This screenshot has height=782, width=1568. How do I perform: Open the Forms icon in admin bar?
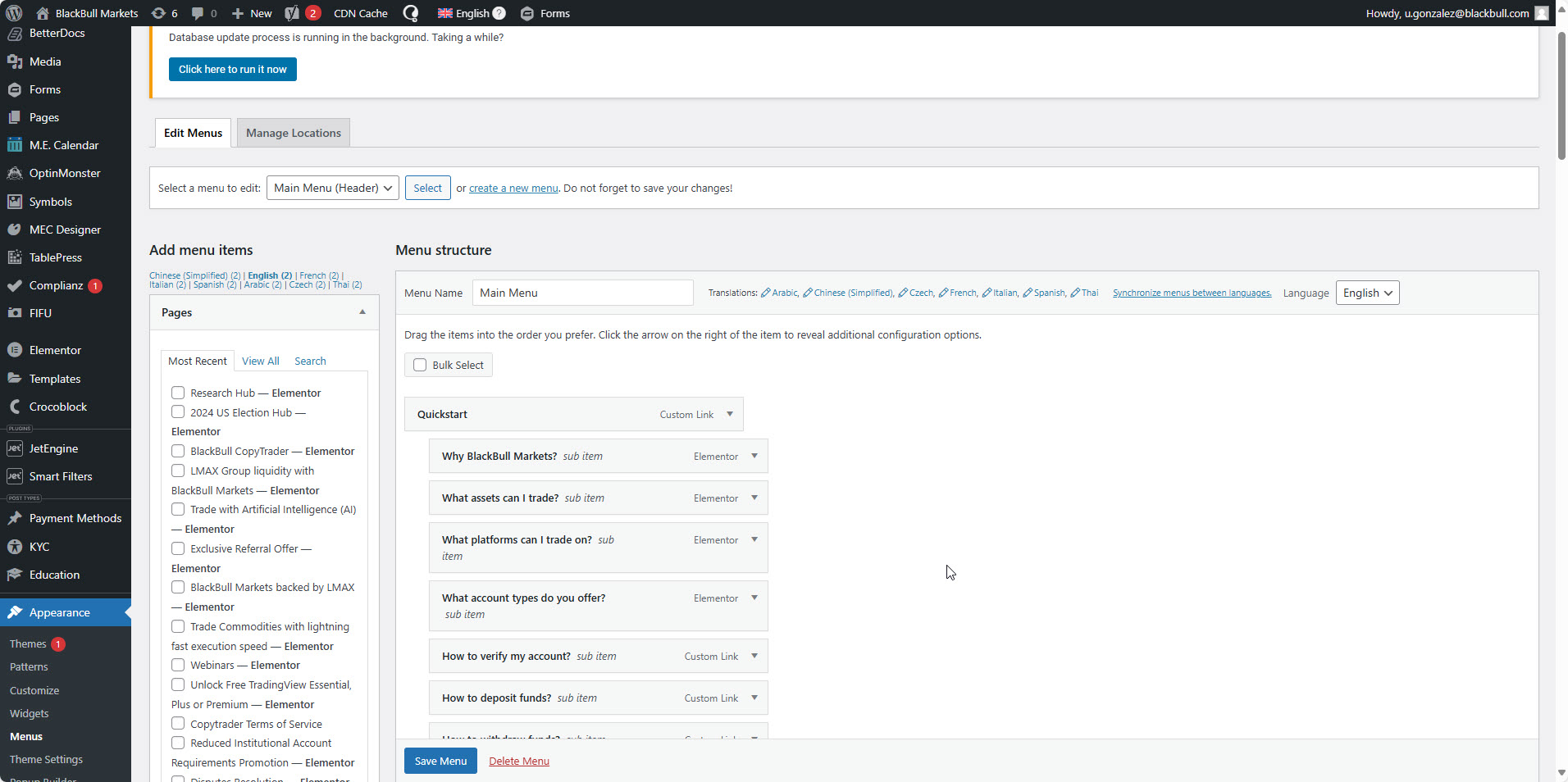[x=527, y=13]
